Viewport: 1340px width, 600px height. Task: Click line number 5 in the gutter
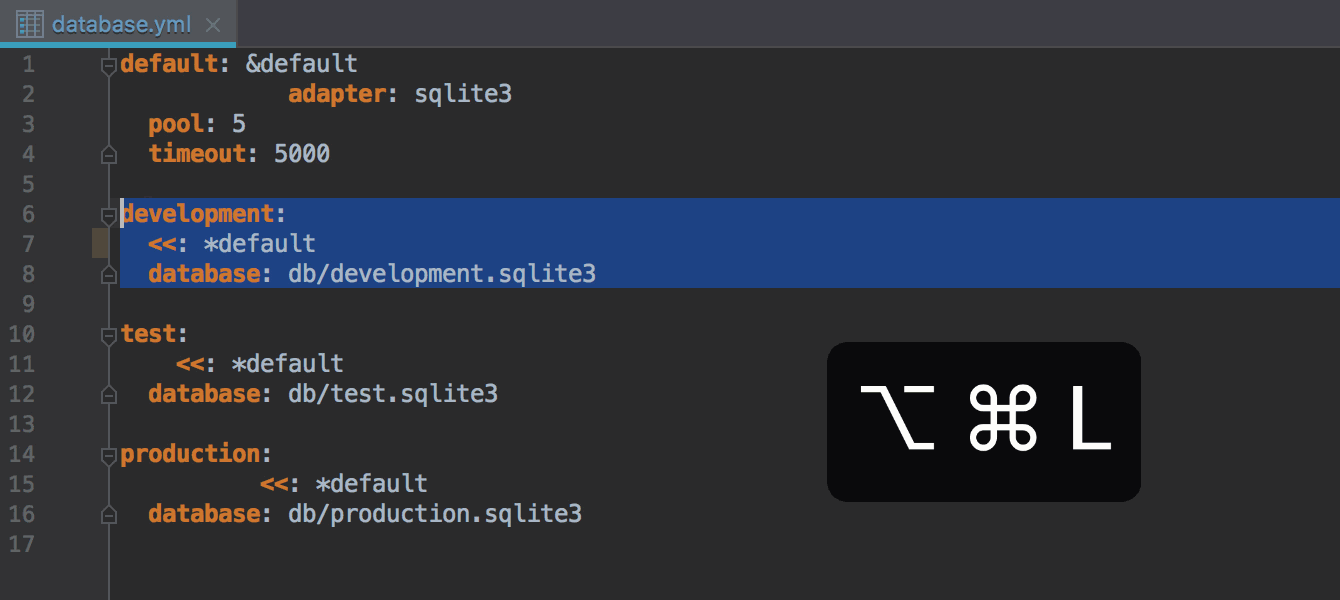(27, 184)
